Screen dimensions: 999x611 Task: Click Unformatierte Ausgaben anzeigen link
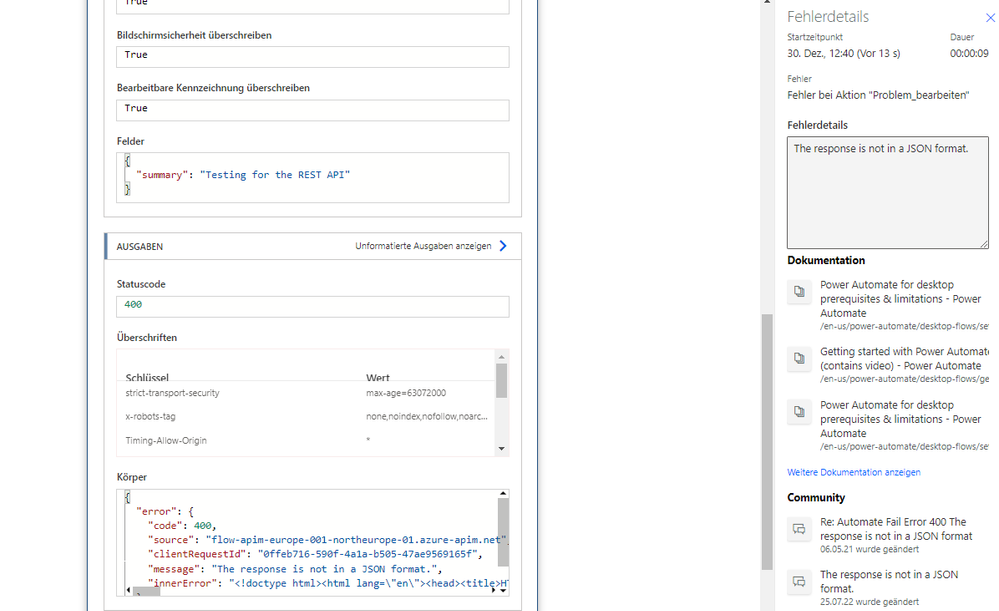pos(423,246)
